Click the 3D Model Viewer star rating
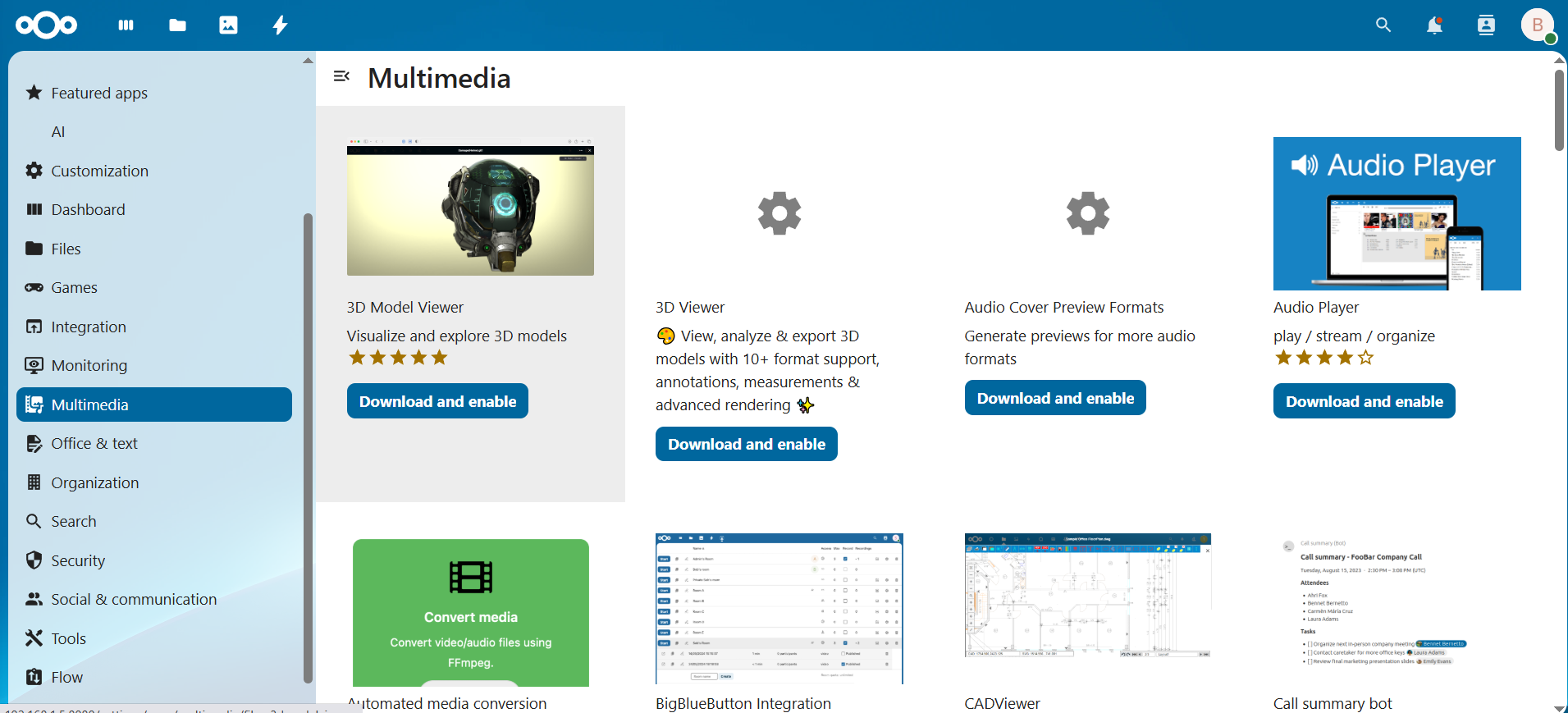Viewport: 1568px width, 713px height. [398, 358]
